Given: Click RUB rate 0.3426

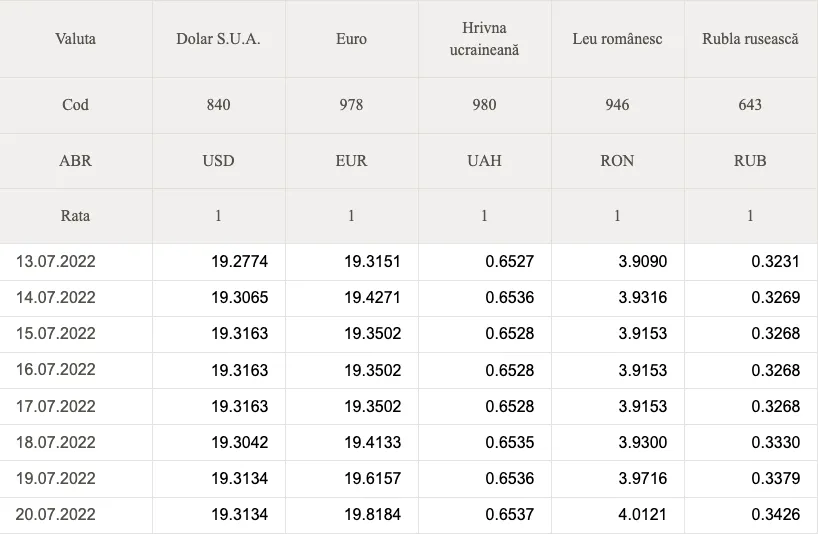Looking at the screenshot, I should point(776,514).
